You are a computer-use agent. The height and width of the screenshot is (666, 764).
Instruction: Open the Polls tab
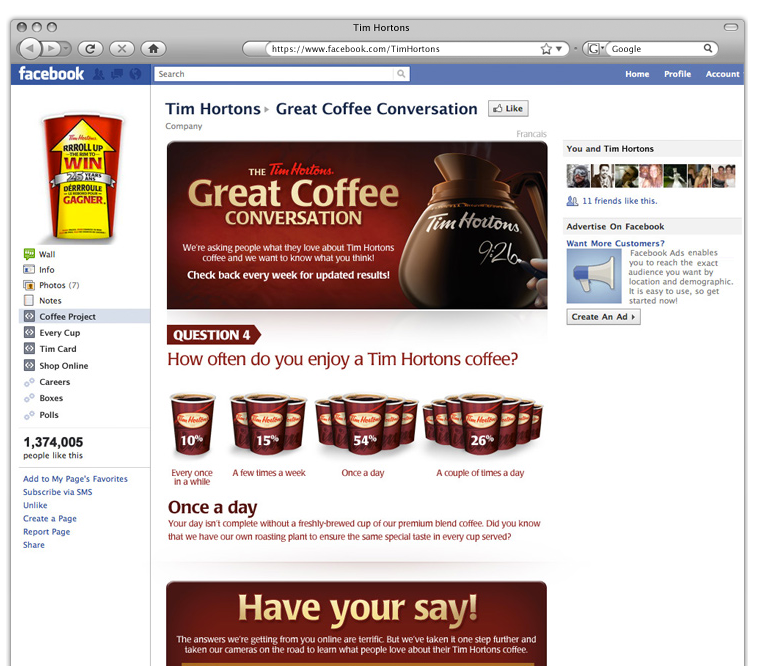click(49, 415)
